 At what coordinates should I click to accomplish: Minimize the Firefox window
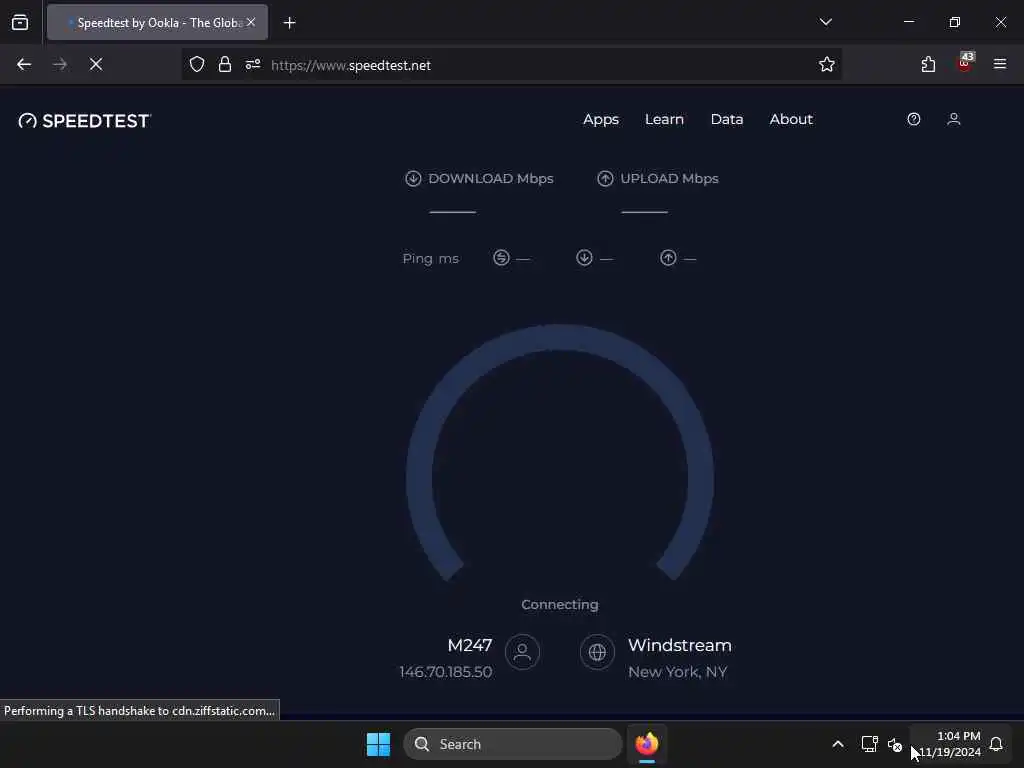point(908,22)
